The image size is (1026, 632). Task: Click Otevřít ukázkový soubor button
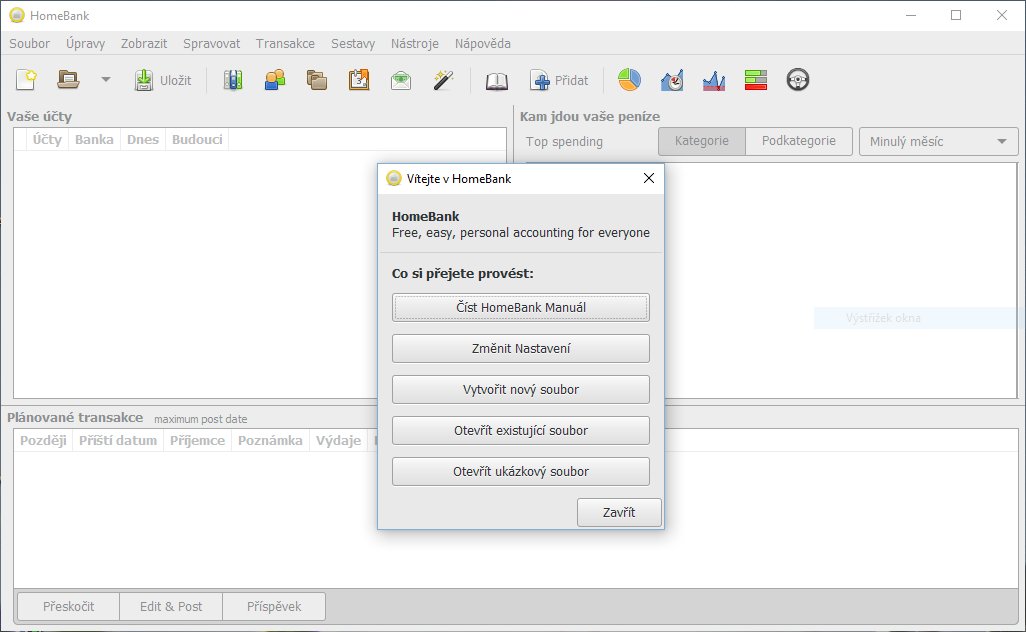tap(521, 472)
